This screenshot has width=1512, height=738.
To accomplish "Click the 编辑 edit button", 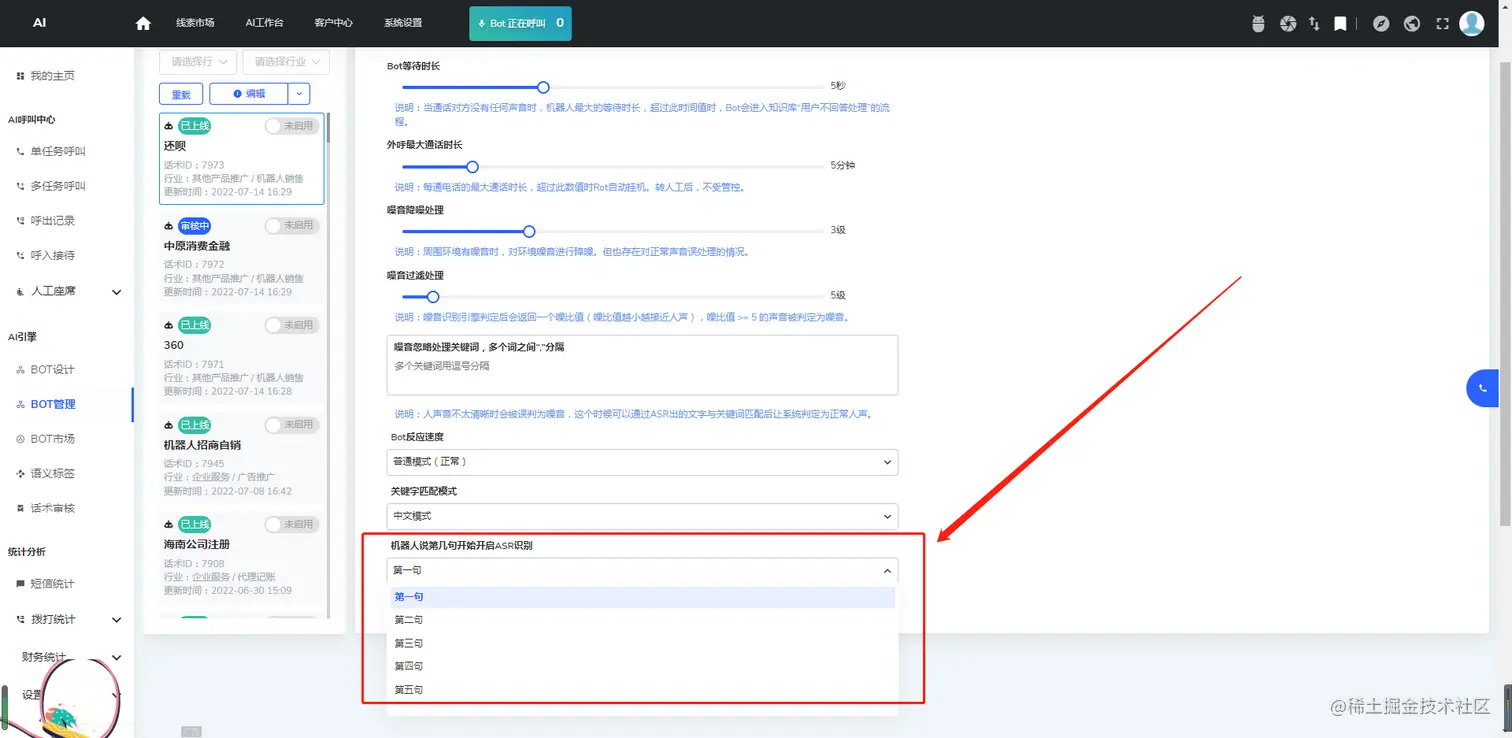I will point(249,93).
